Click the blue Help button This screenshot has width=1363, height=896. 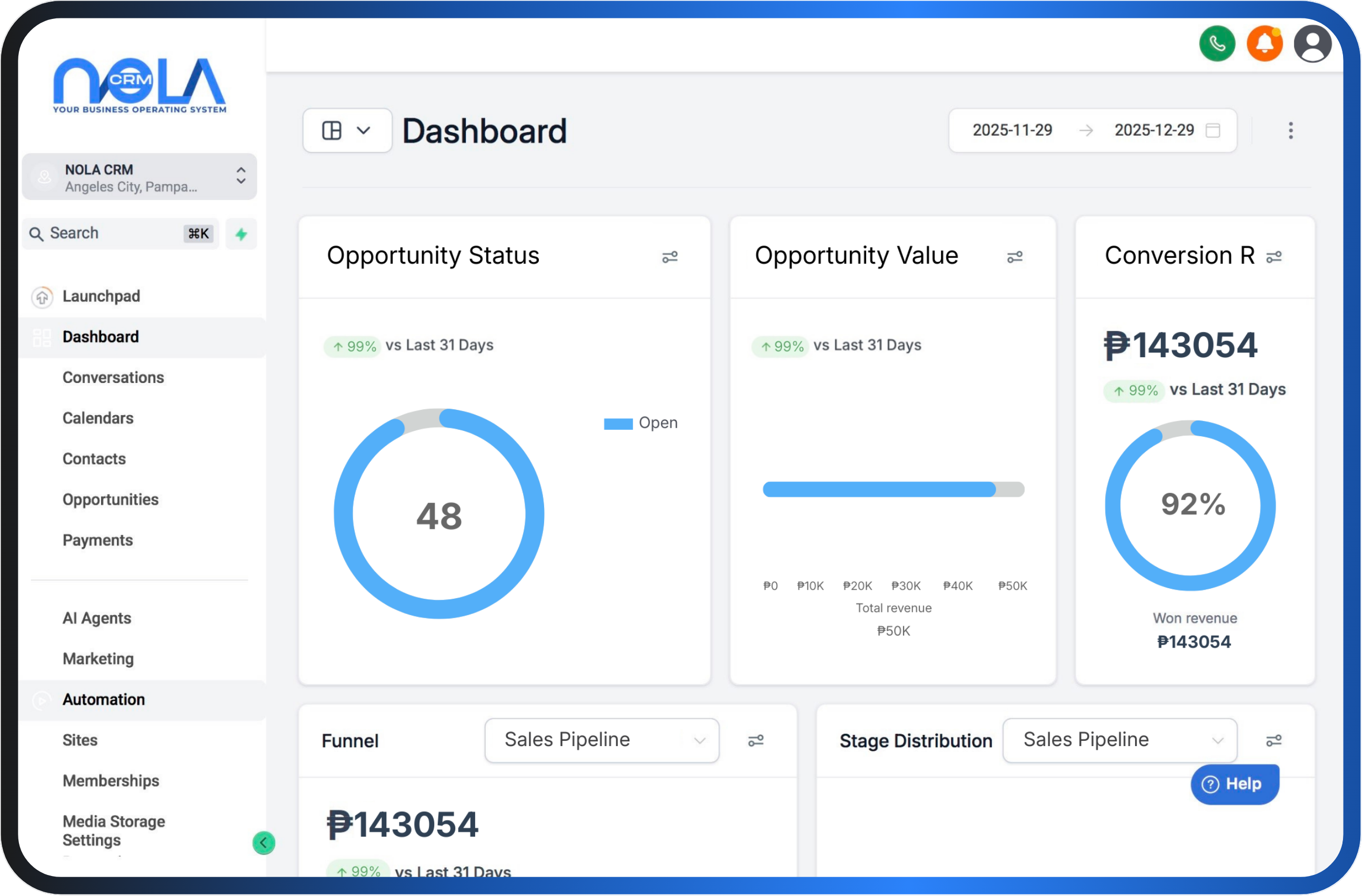pyautogui.click(x=1234, y=784)
